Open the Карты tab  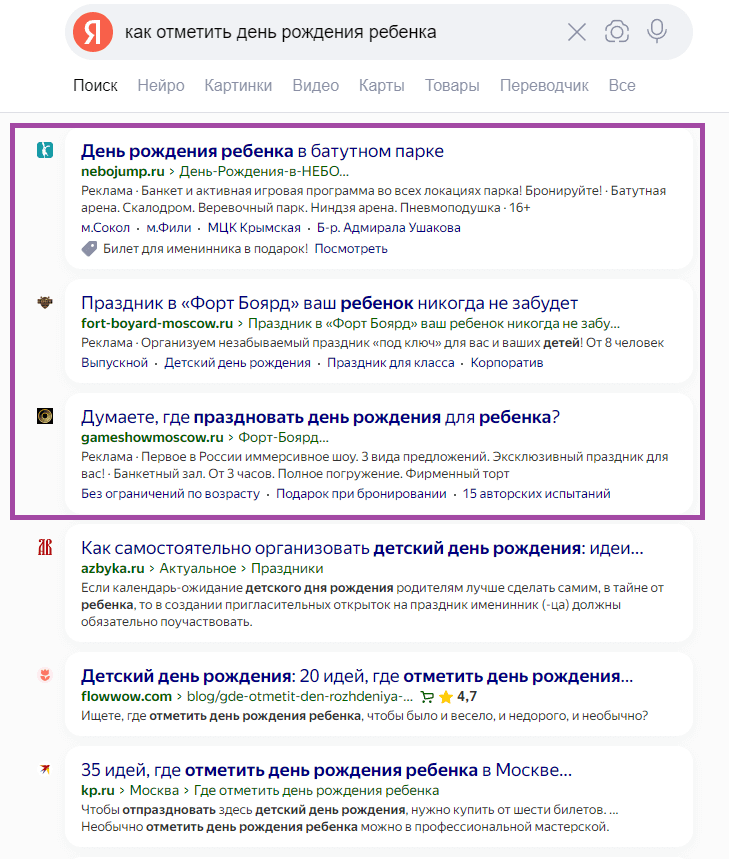(382, 85)
